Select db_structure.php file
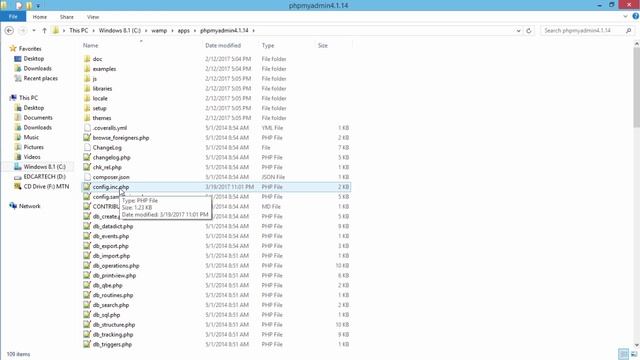 click(x=114, y=324)
